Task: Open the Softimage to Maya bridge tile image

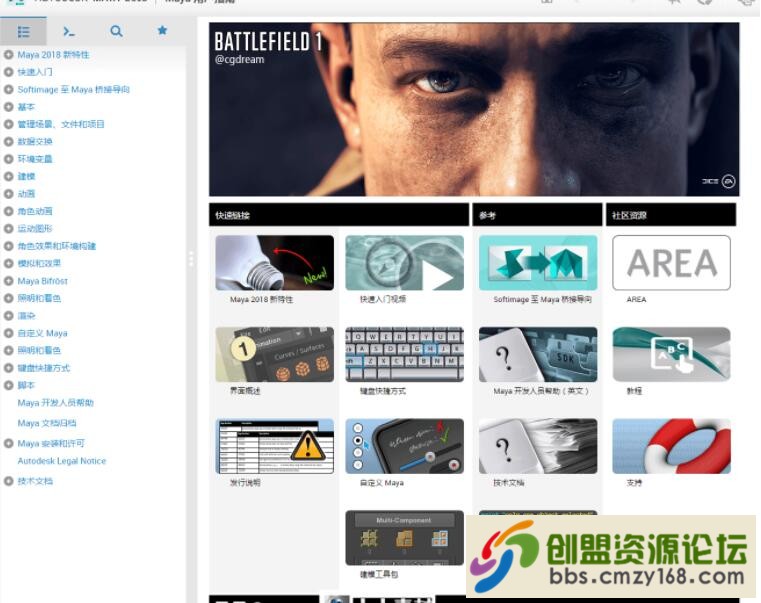Action: pos(538,263)
